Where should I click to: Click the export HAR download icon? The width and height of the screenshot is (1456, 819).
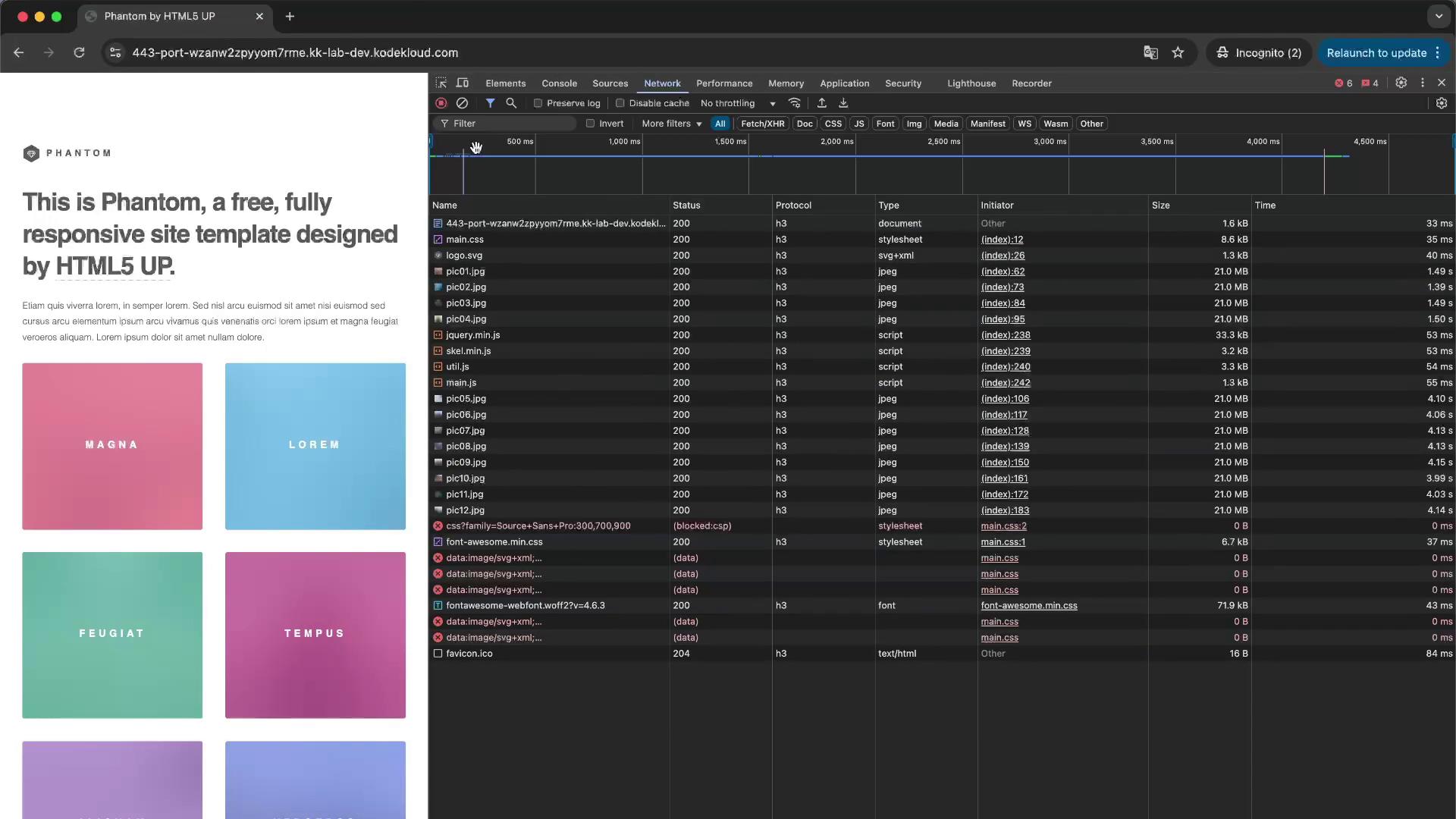pos(843,103)
